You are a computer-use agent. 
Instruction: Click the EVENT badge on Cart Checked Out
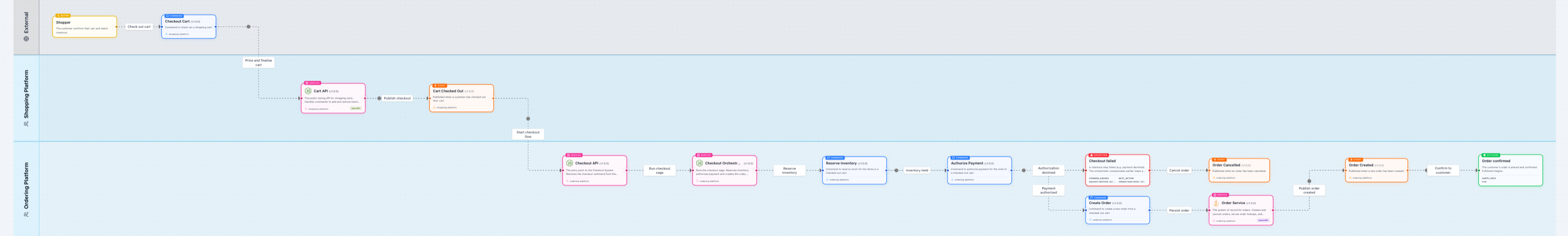(440, 85)
